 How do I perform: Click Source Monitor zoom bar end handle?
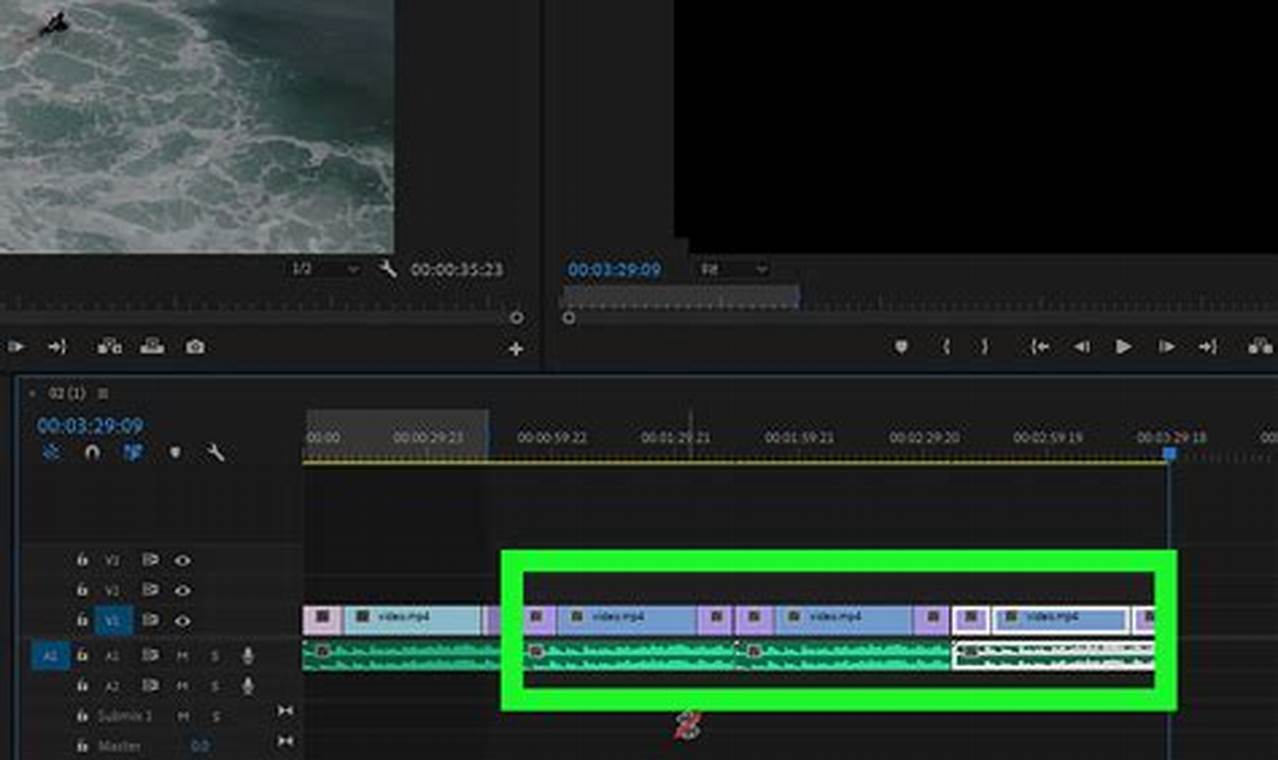tap(516, 317)
